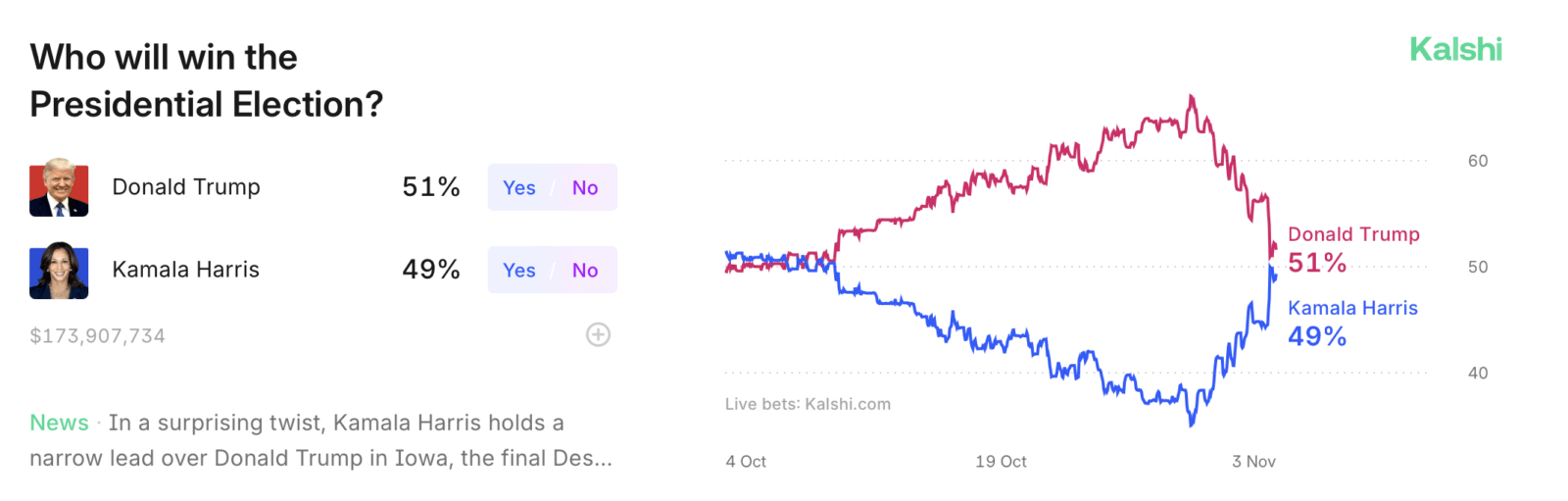Click the 3 Nov date on chart axis

1253,462
